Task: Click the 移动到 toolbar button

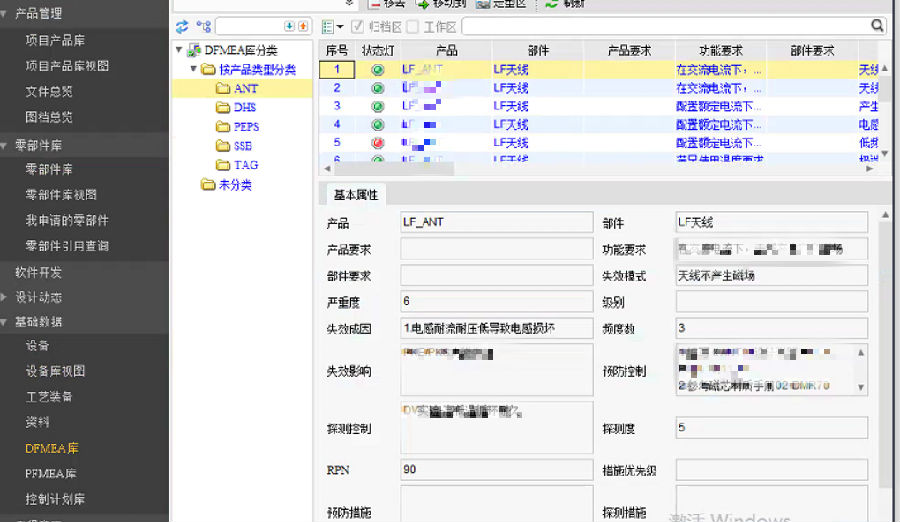Action: (442, 4)
